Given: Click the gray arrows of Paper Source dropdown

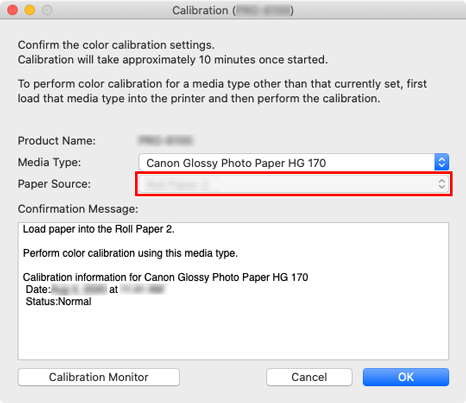Looking at the screenshot, I should coord(442,184).
